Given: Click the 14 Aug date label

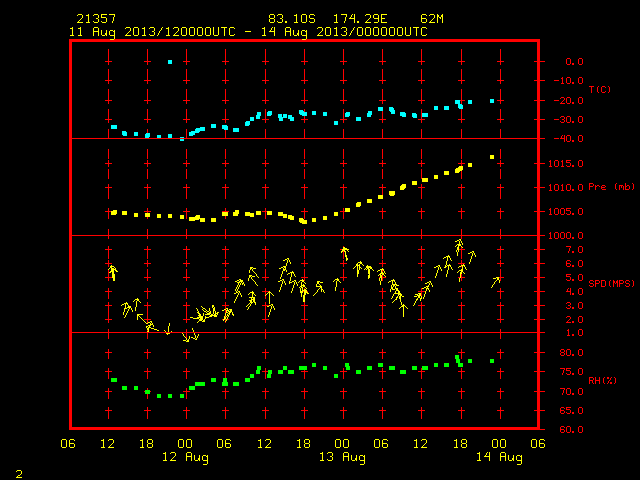Looking at the screenshot, I should (x=499, y=457).
